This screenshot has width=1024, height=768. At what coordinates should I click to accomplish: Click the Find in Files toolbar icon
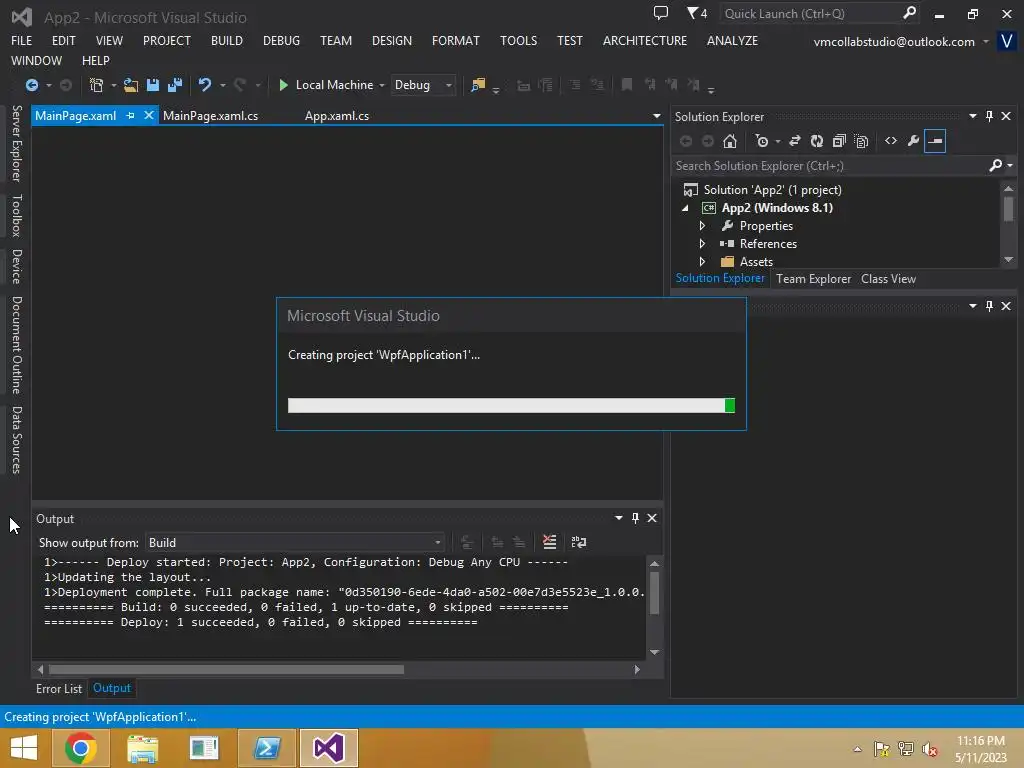click(478, 85)
